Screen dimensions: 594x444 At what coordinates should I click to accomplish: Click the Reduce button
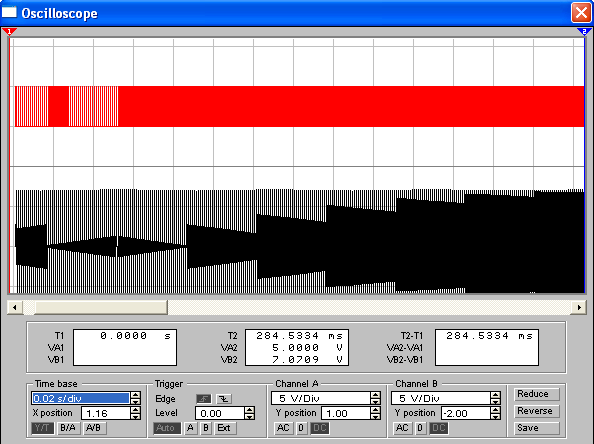(x=536, y=394)
